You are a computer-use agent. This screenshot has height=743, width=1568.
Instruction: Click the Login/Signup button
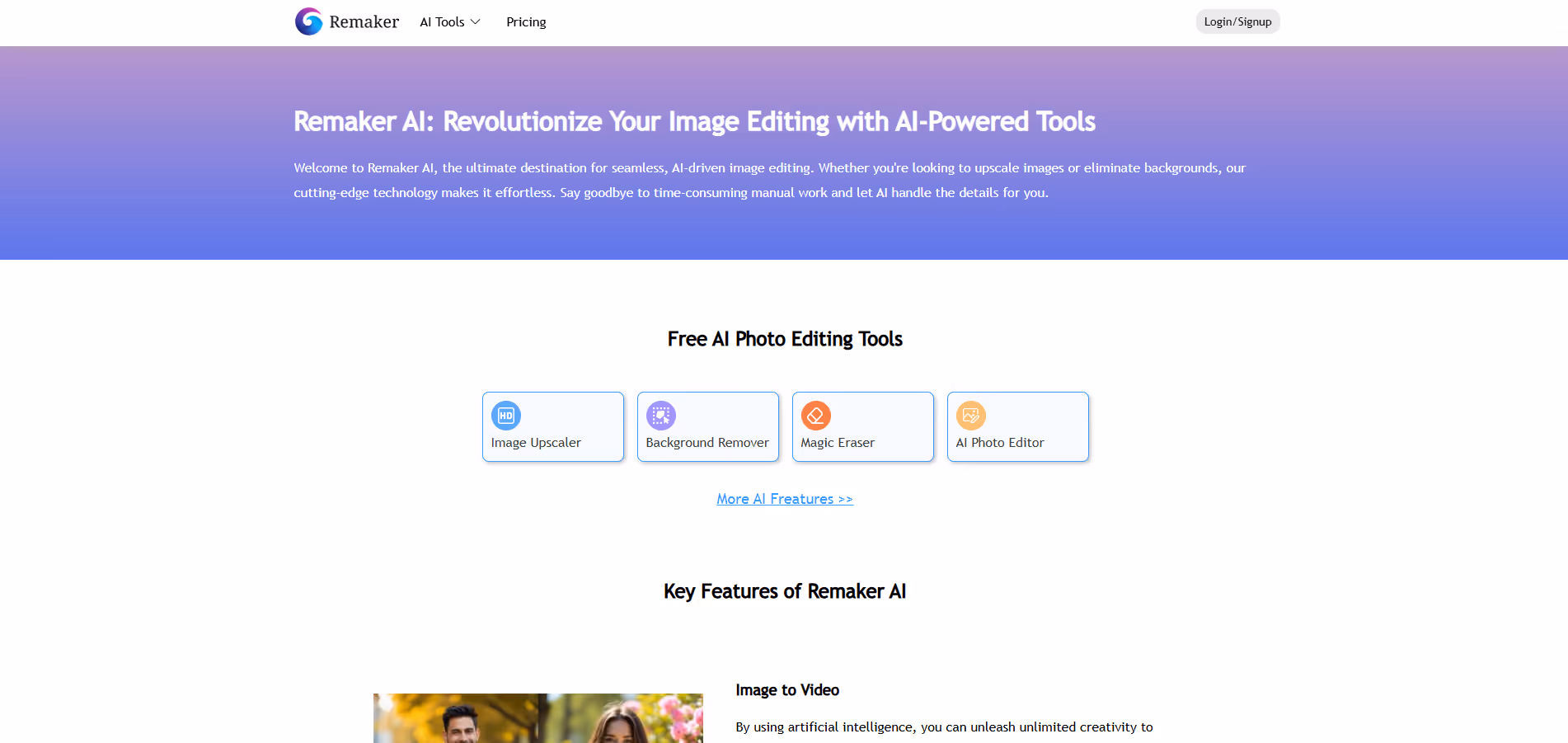click(1237, 21)
